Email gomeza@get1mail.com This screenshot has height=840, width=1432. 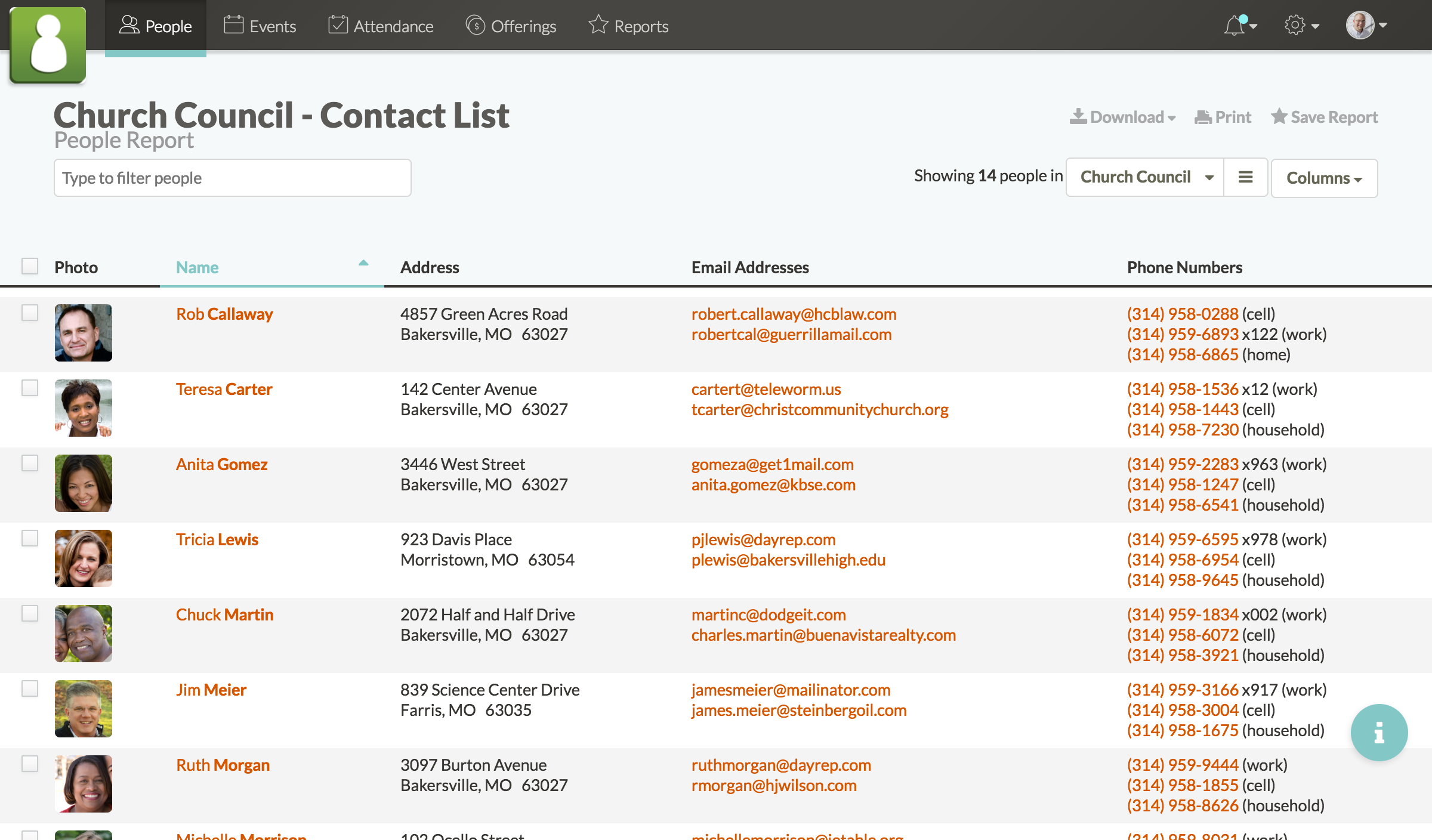point(773,464)
